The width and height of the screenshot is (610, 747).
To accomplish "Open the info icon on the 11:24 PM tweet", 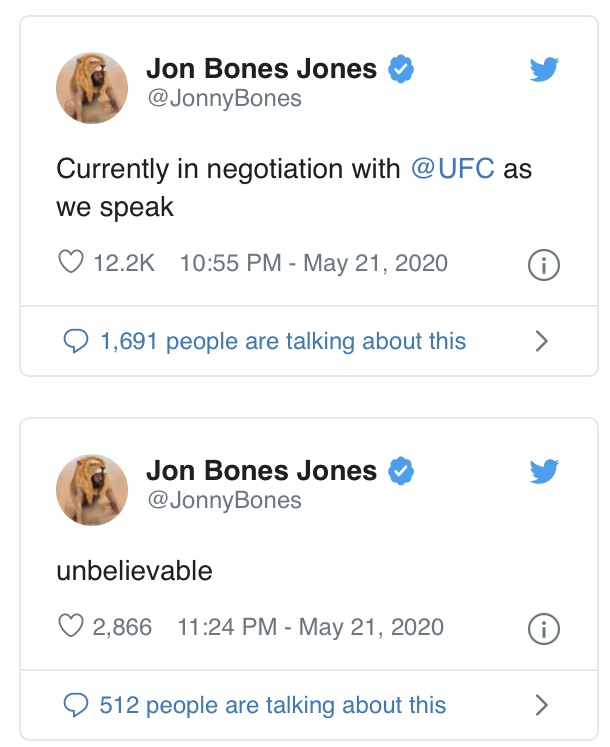I will [544, 629].
